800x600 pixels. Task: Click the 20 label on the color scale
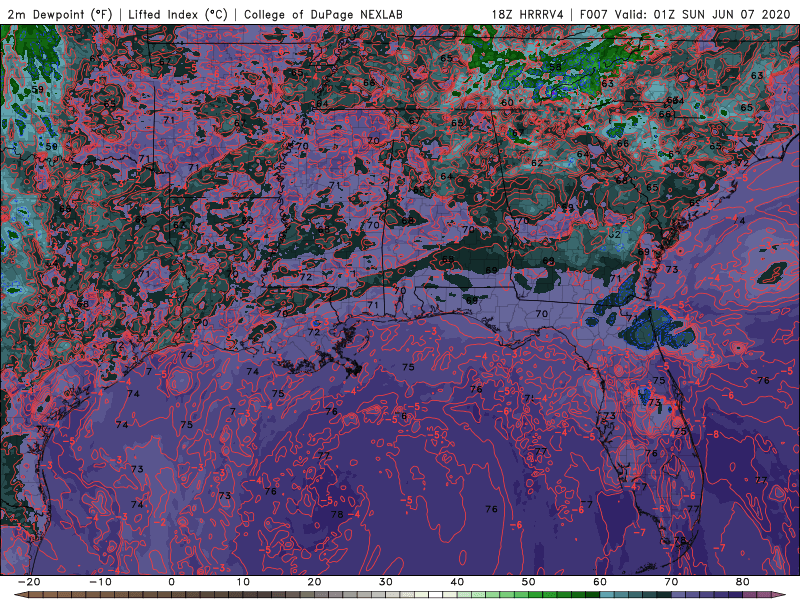pos(314,582)
